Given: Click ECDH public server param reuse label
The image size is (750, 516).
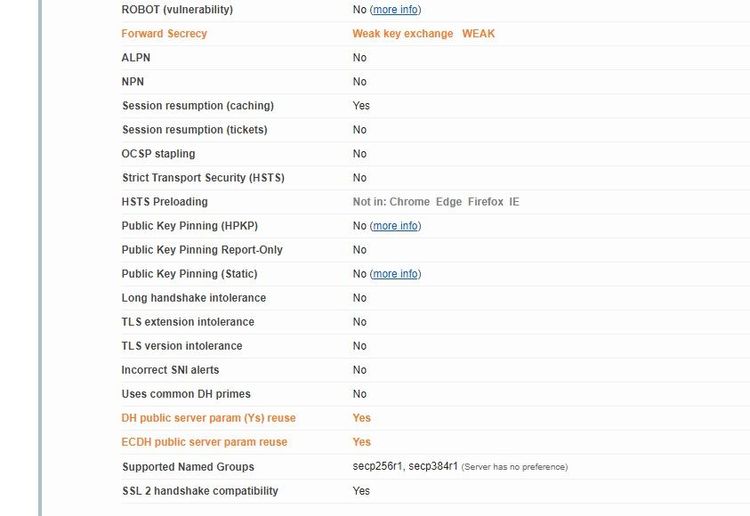Looking at the screenshot, I should [x=204, y=442].
